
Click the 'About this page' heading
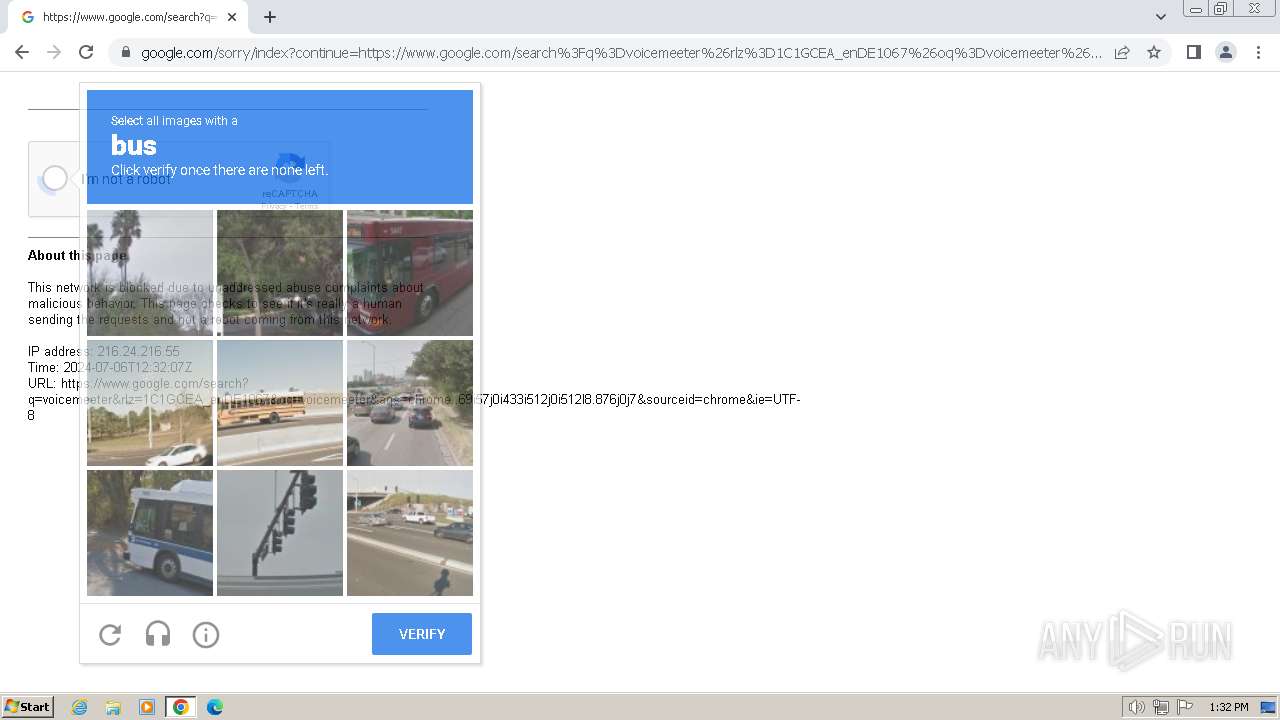click(x=77, y=255)
